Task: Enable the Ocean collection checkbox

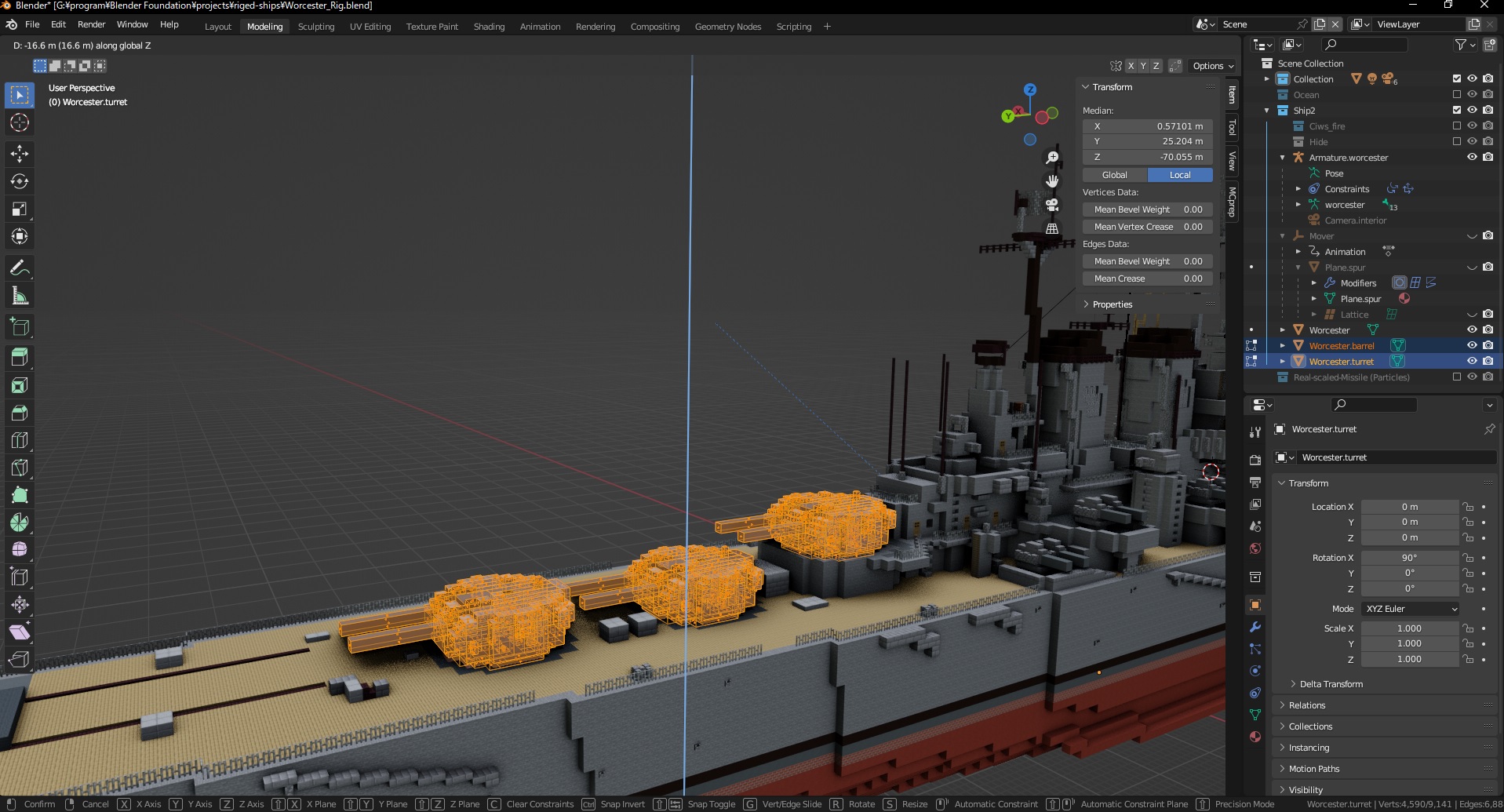Action: (1457, 95)
